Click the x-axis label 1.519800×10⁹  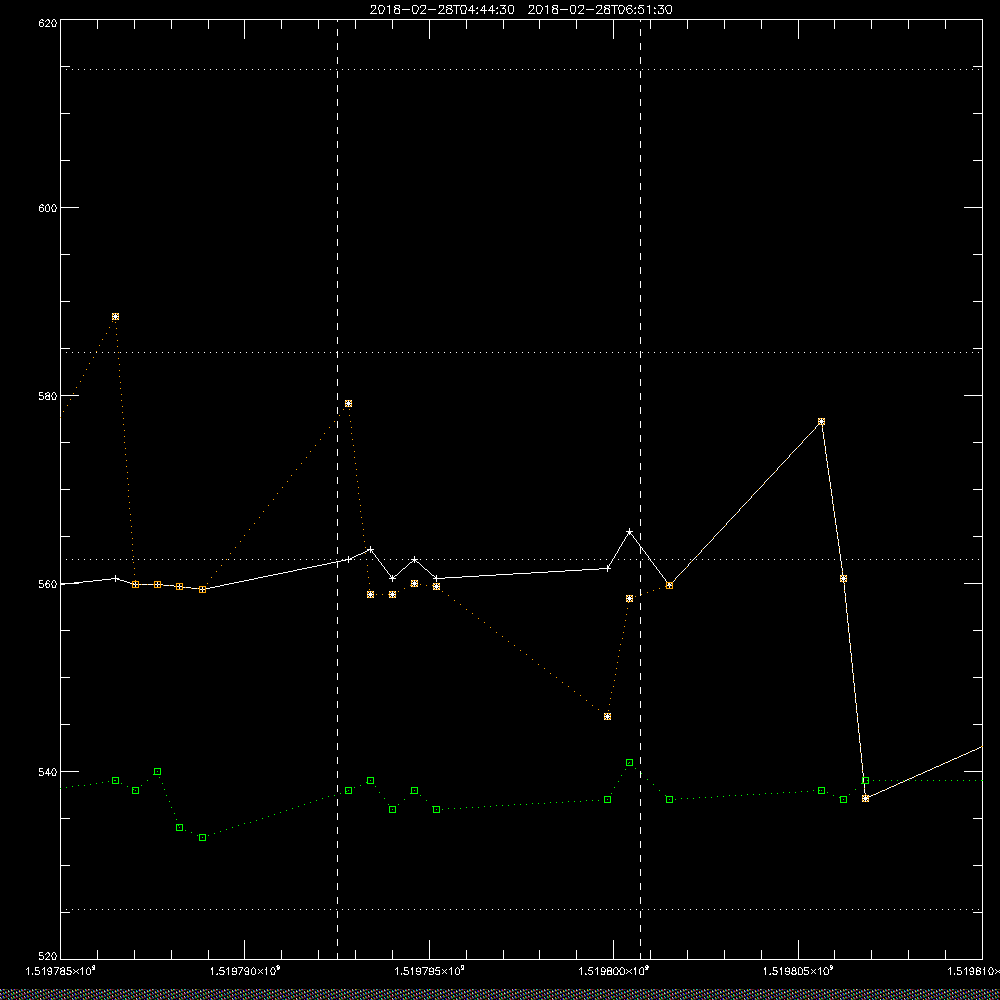pyautogui.click(x=614, y=971)
